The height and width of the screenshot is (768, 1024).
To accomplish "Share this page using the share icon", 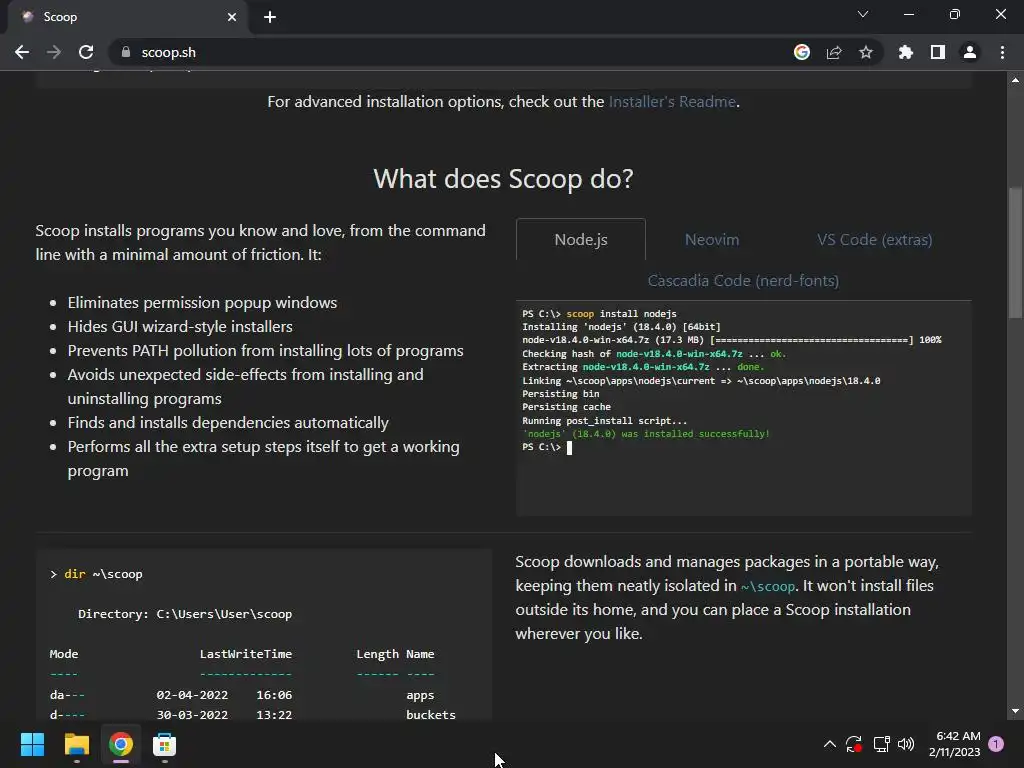I will [x=834, y=52].
